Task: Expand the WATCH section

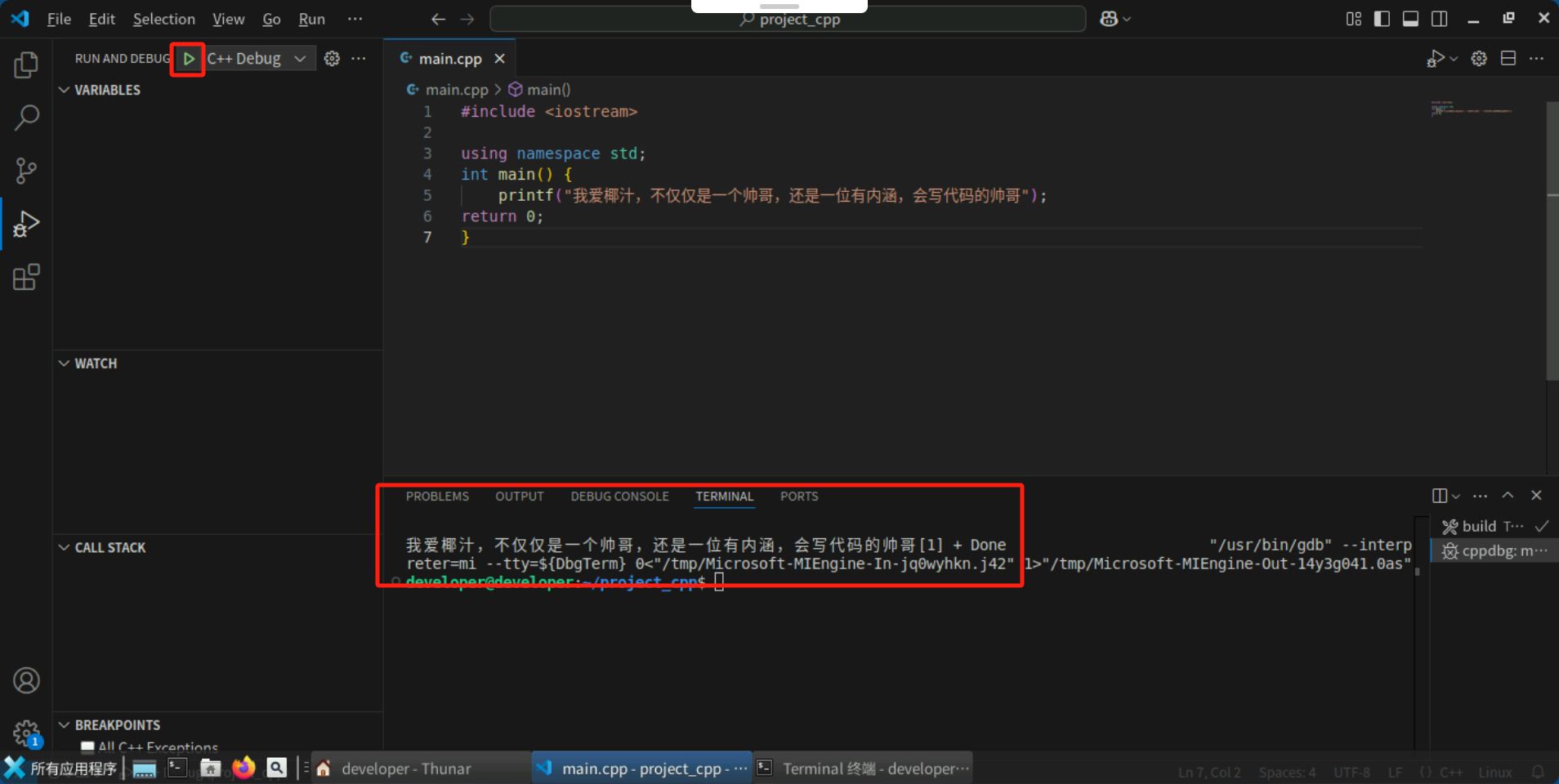Action: (65, 363)
